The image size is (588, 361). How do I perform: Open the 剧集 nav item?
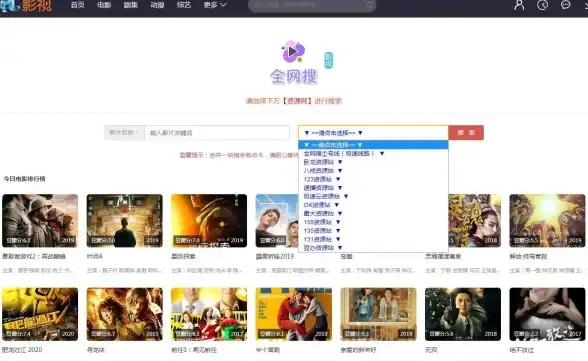click(130, 5)
